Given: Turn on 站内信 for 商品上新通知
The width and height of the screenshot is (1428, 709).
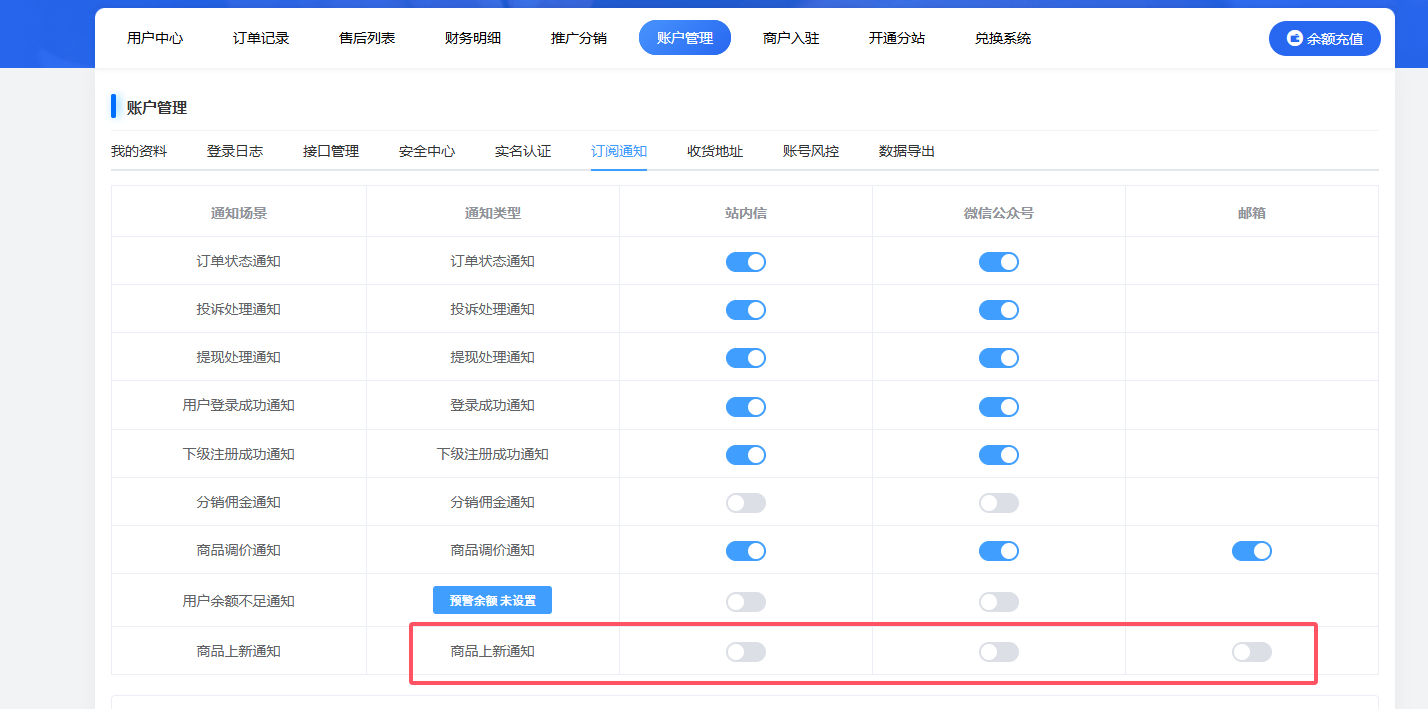Looking at the screenshot, I should 746,652.
